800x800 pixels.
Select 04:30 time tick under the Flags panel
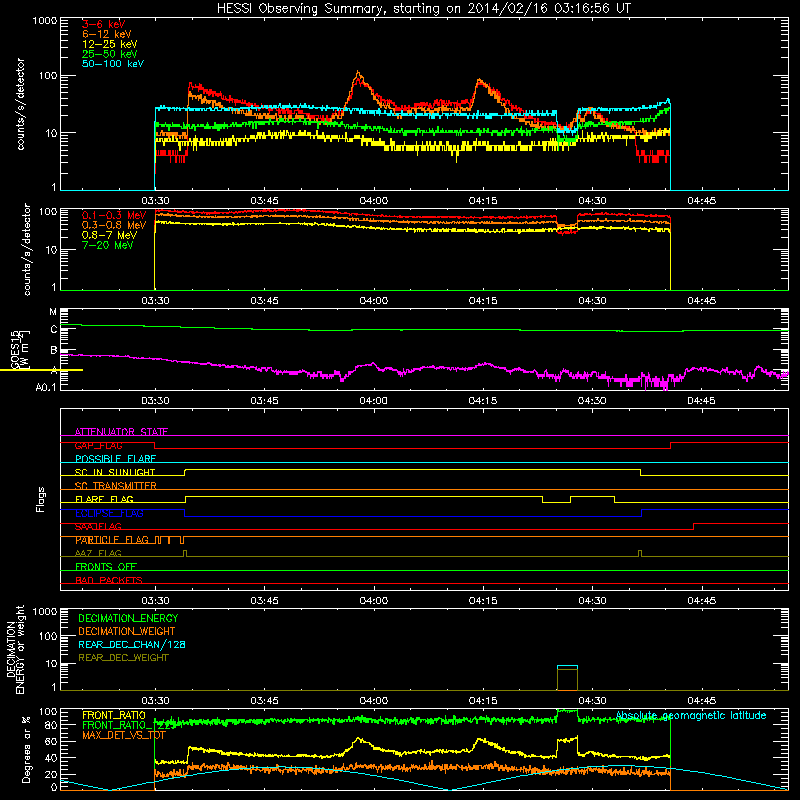click(592, 601)
